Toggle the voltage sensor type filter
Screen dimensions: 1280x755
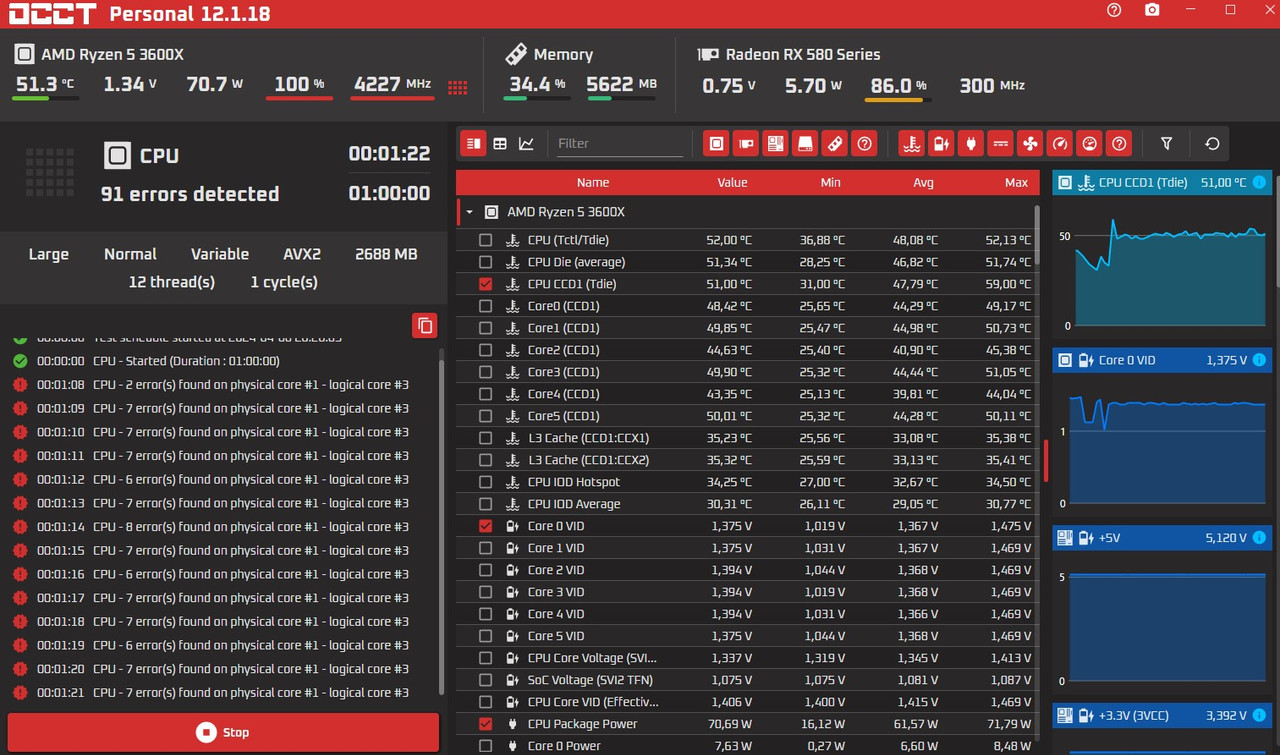point(941,144)
